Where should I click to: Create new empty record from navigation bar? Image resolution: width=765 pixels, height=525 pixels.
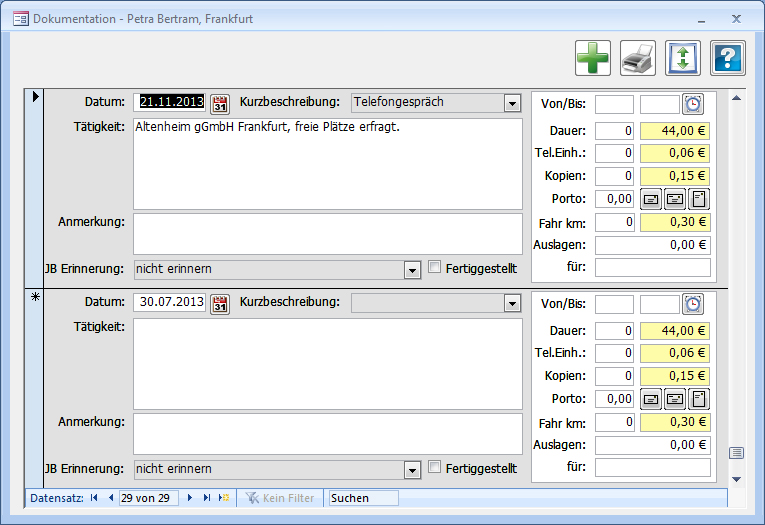[224, 498]
